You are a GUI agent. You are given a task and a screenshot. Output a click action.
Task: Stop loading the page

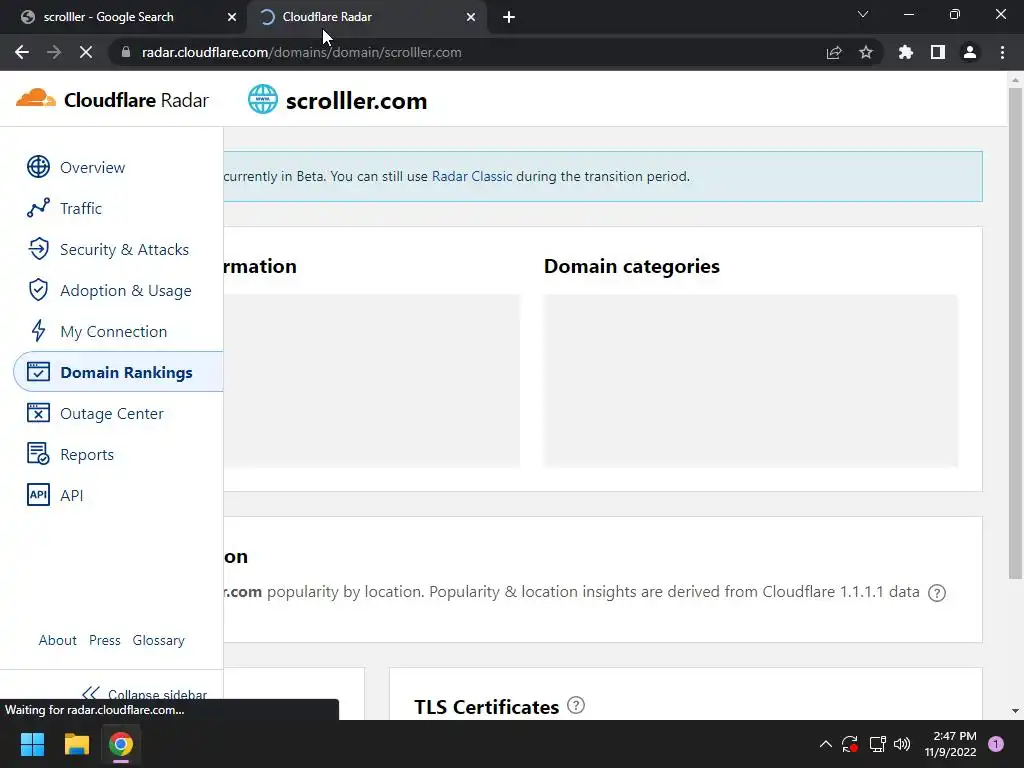[86, 52]
